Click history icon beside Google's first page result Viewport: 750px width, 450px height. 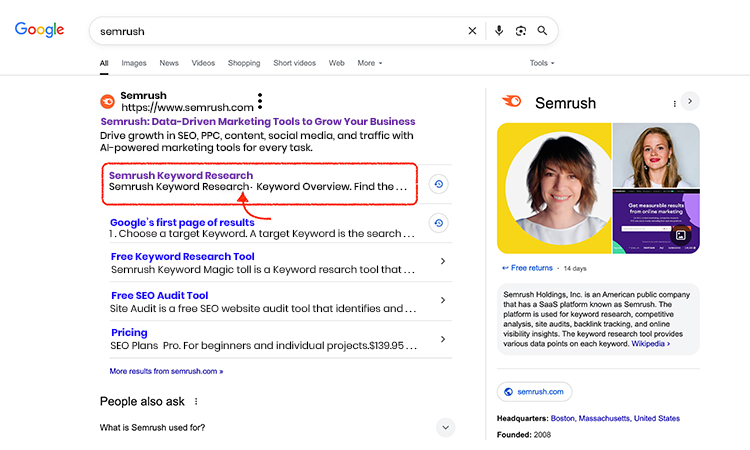pyautogui.click(x=439, y=223)
